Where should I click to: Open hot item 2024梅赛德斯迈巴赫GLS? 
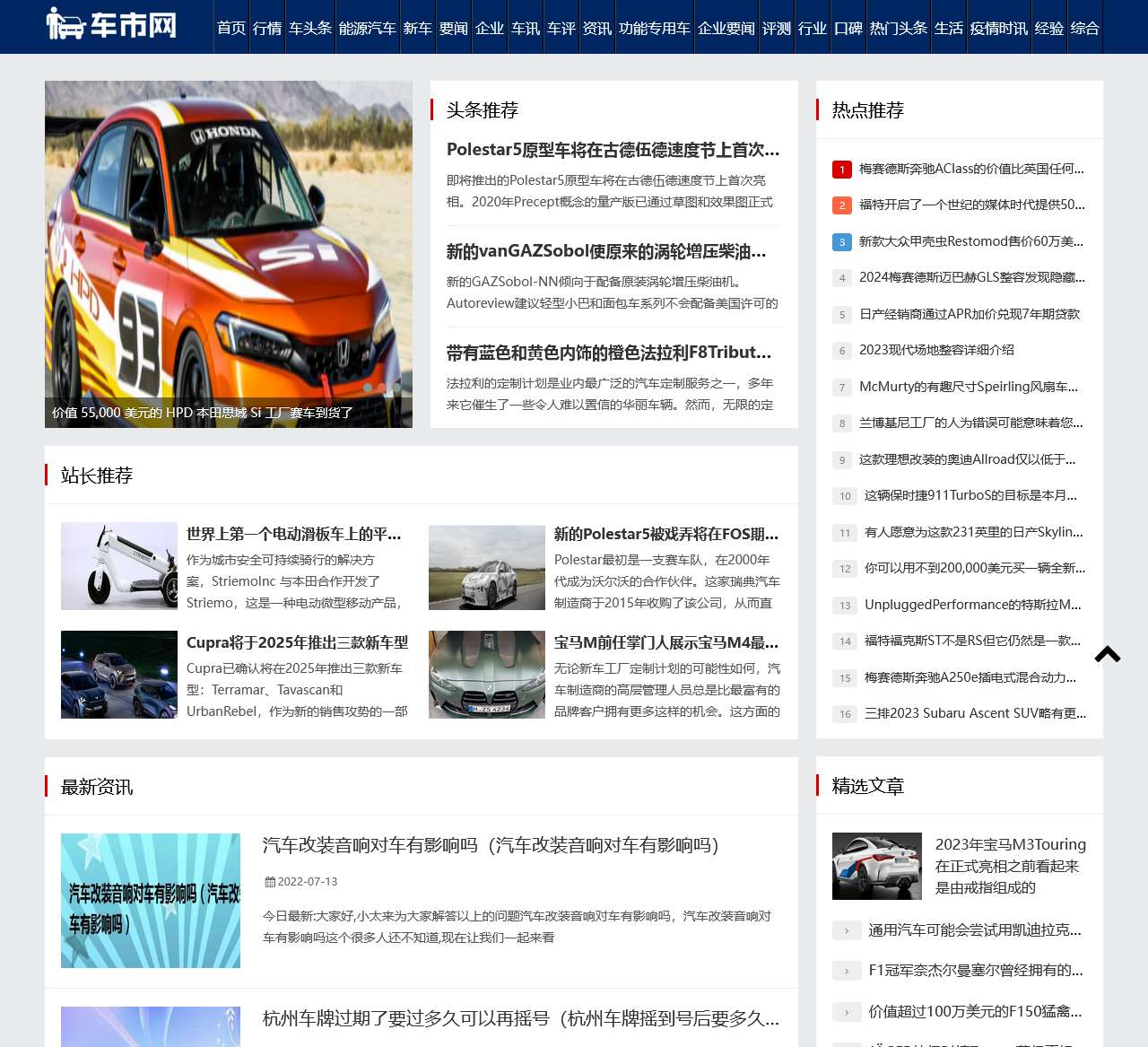972,277
